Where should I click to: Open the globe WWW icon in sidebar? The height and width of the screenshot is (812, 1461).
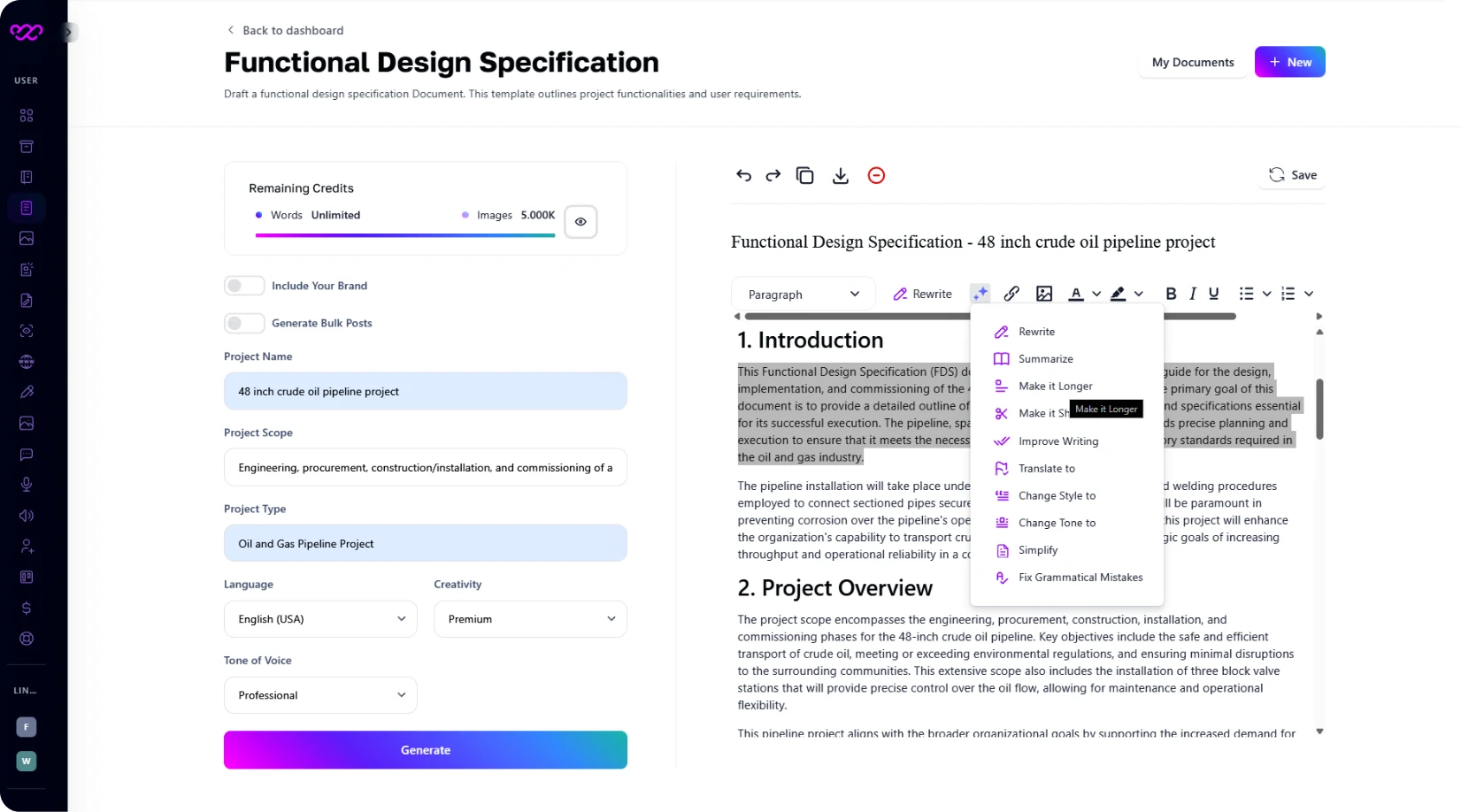coord(27,362)
